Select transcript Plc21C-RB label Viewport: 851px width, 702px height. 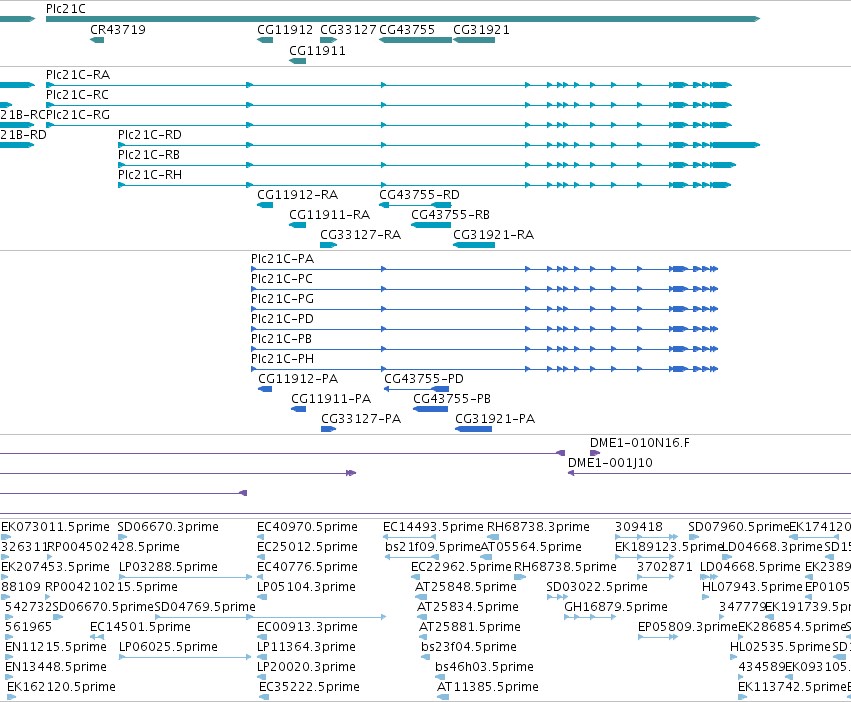pos(149,155)
